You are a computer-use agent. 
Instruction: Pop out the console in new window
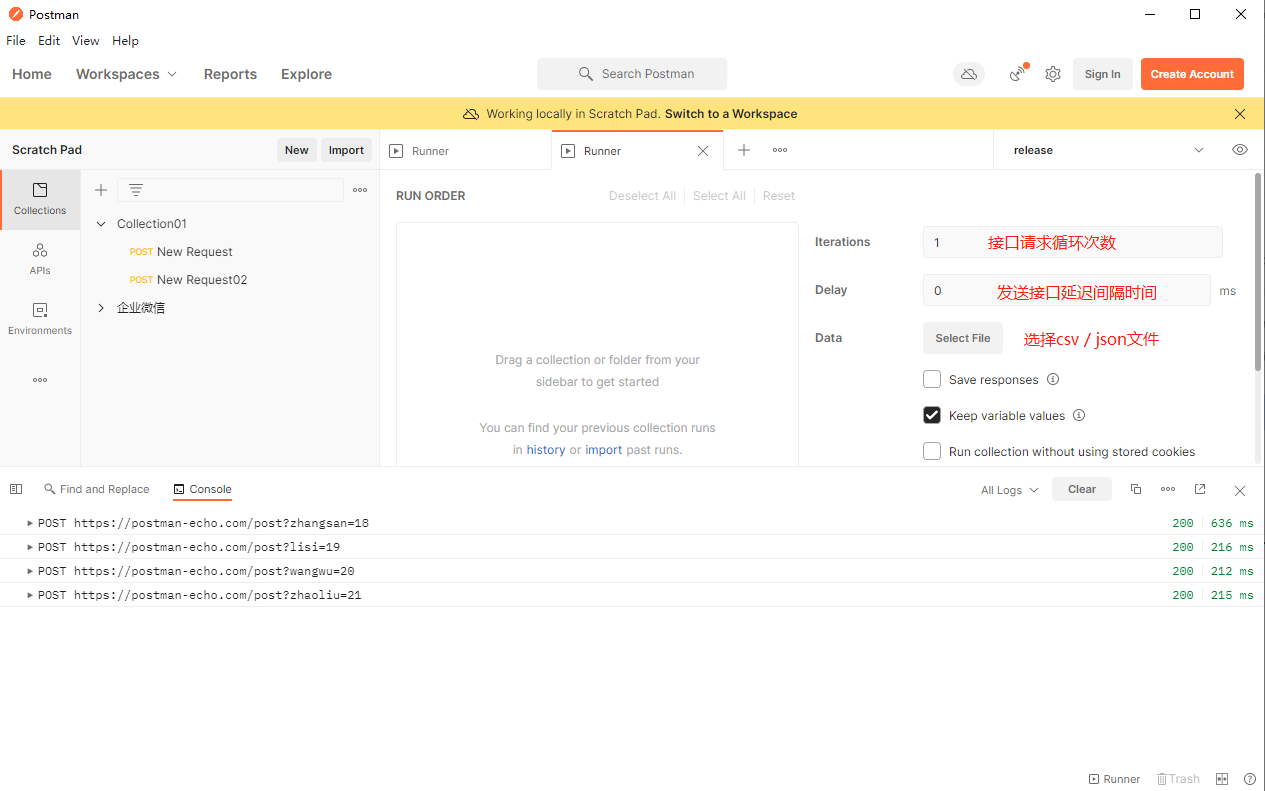point(1200,489)
